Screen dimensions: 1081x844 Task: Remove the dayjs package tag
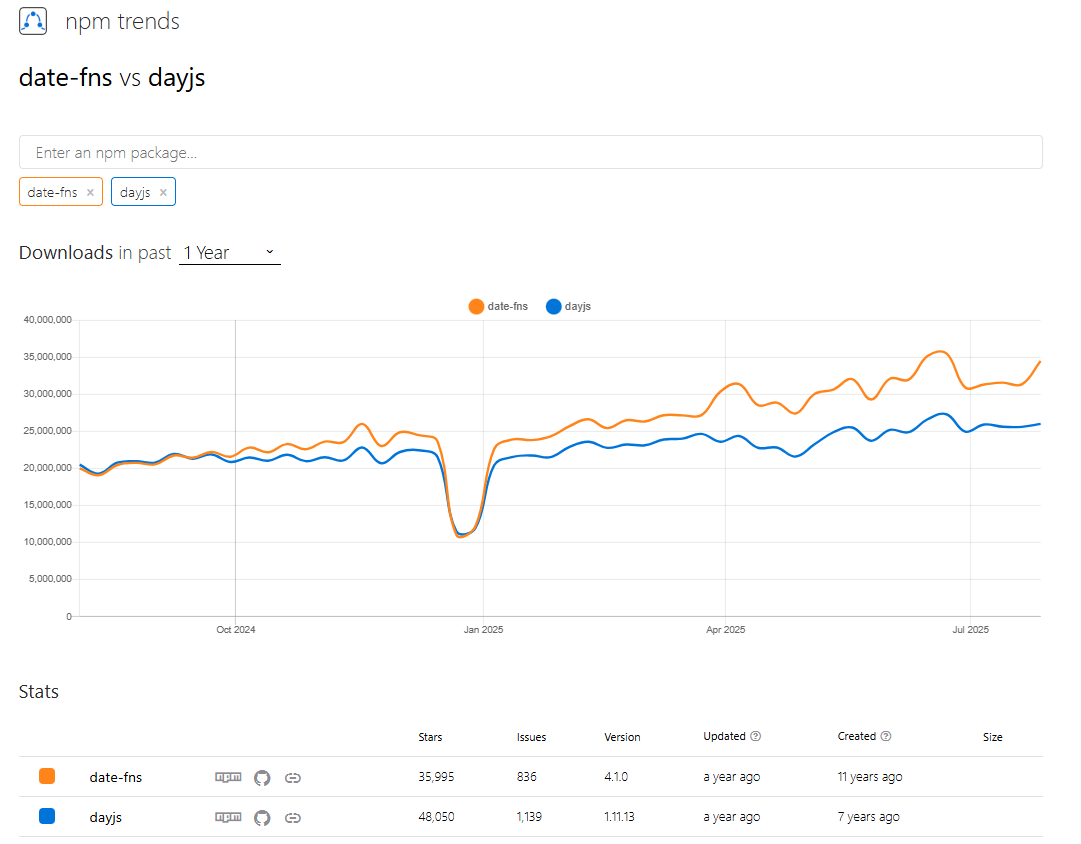click(x=163, y=193)
